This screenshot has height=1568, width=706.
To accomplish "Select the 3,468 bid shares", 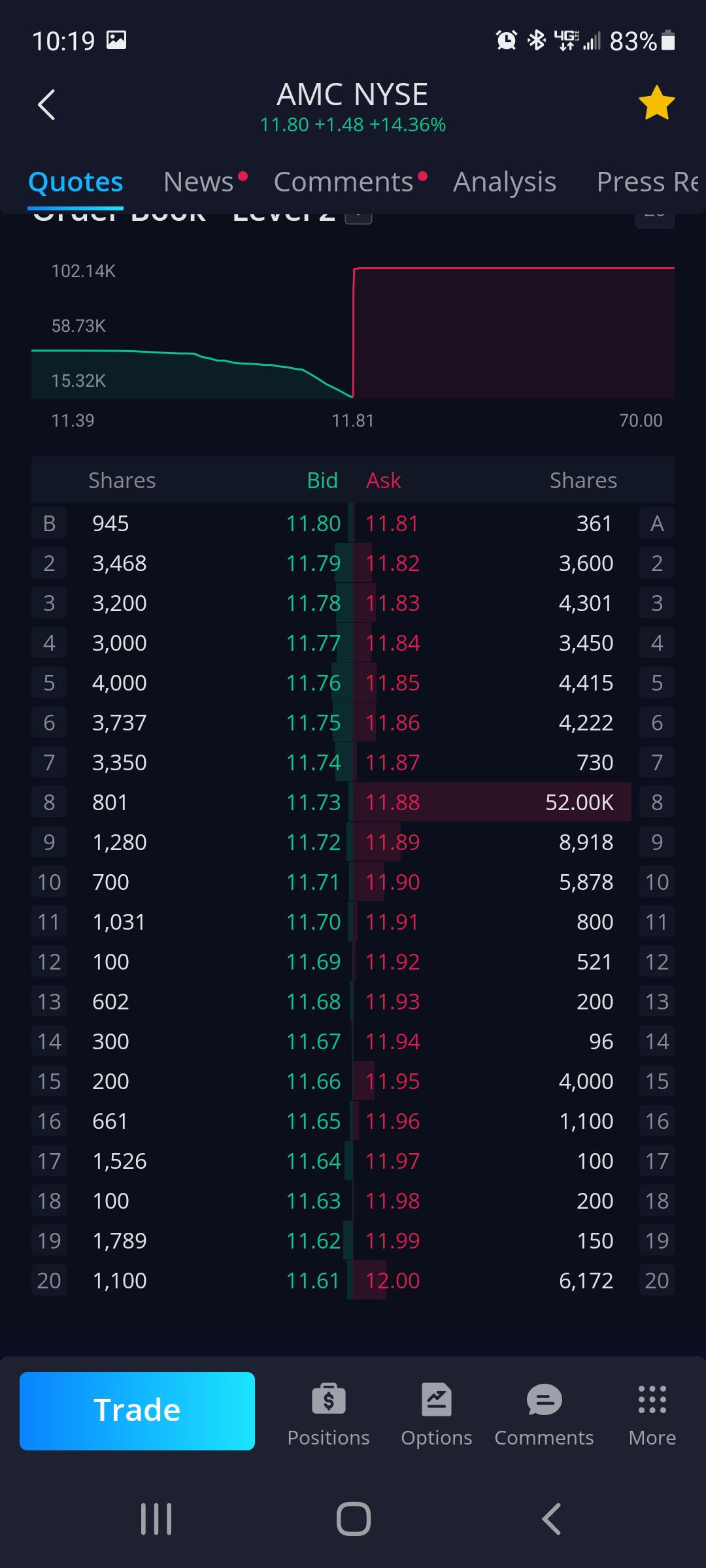I will pos(120,563).
